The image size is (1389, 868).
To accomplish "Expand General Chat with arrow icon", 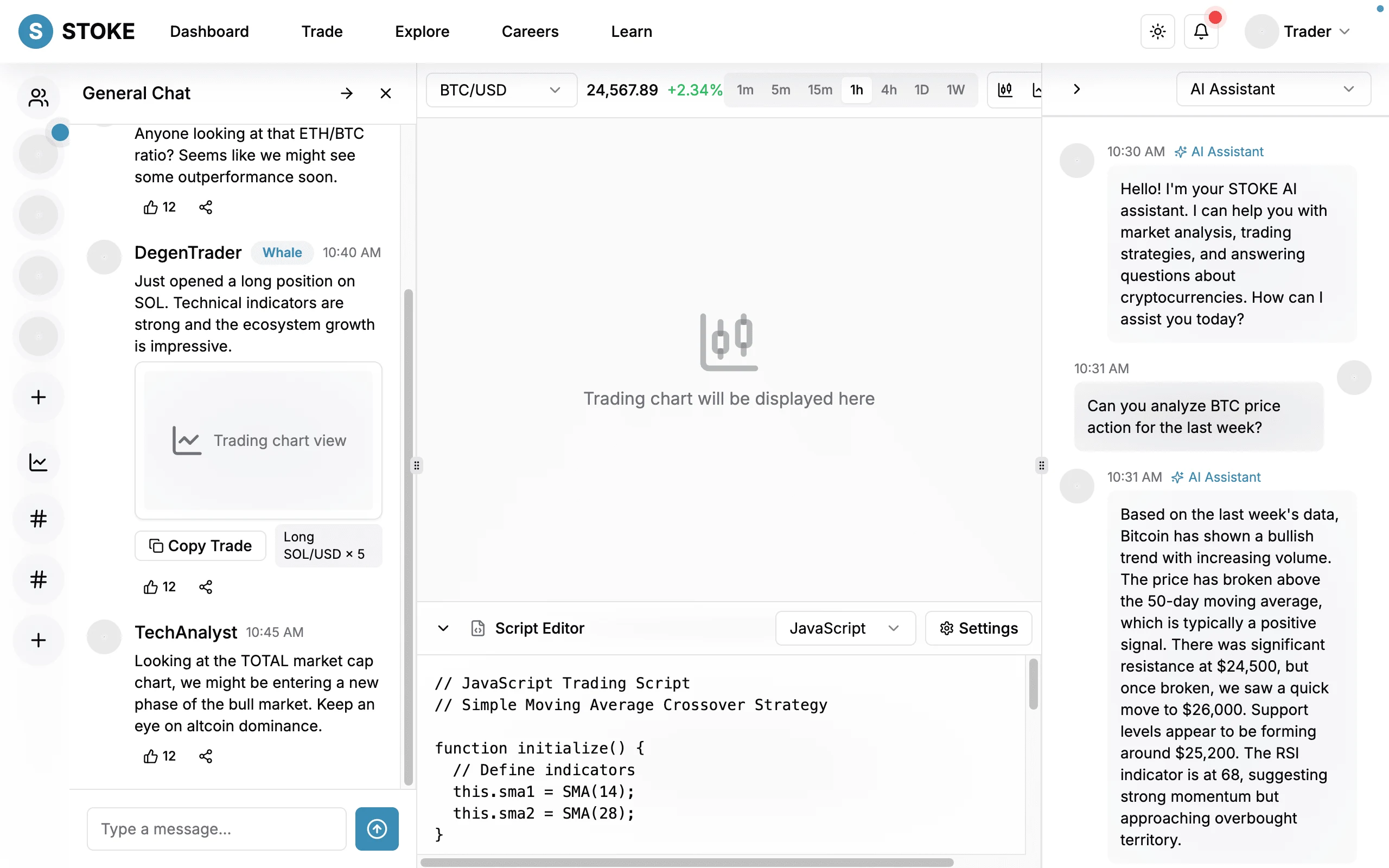I will (346, 93).
